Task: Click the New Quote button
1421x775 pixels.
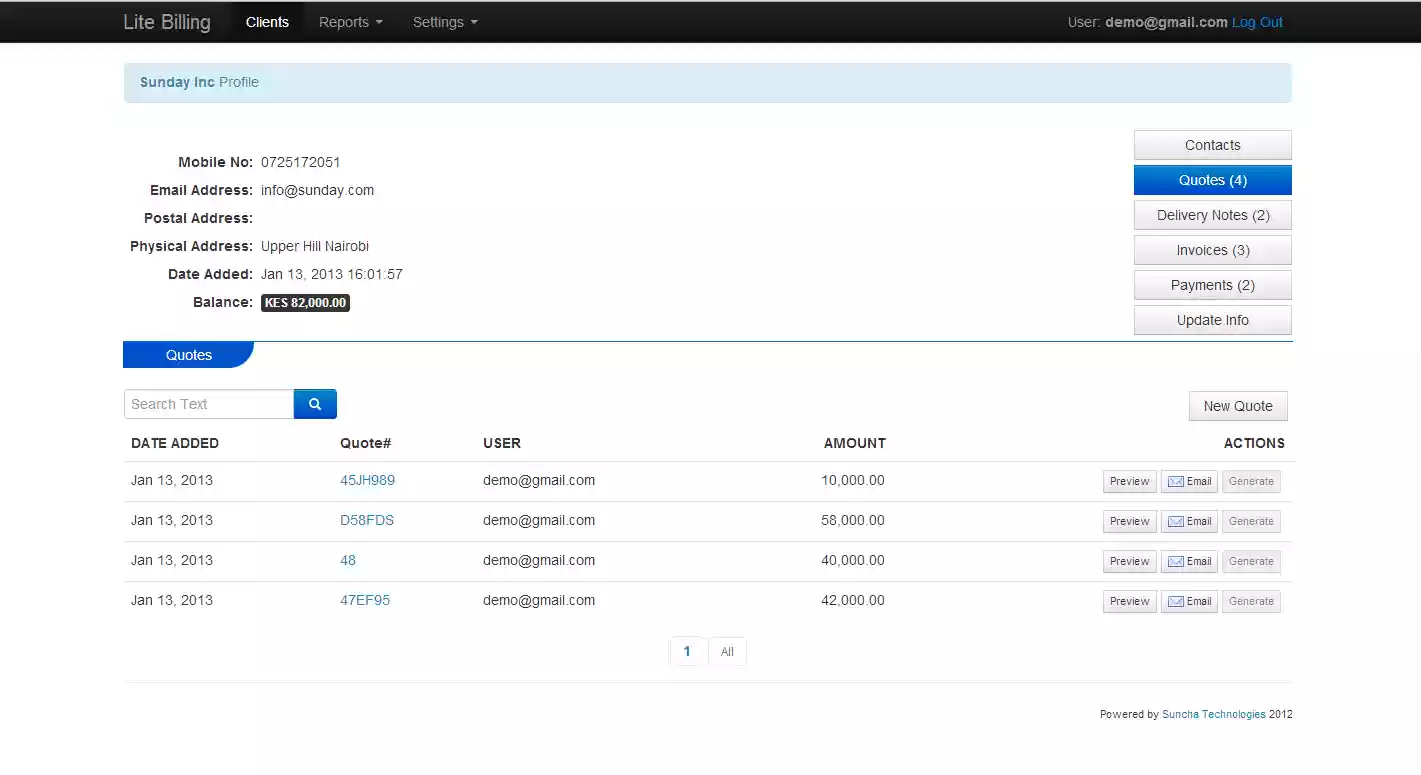Action: [x=1238, y=406]
